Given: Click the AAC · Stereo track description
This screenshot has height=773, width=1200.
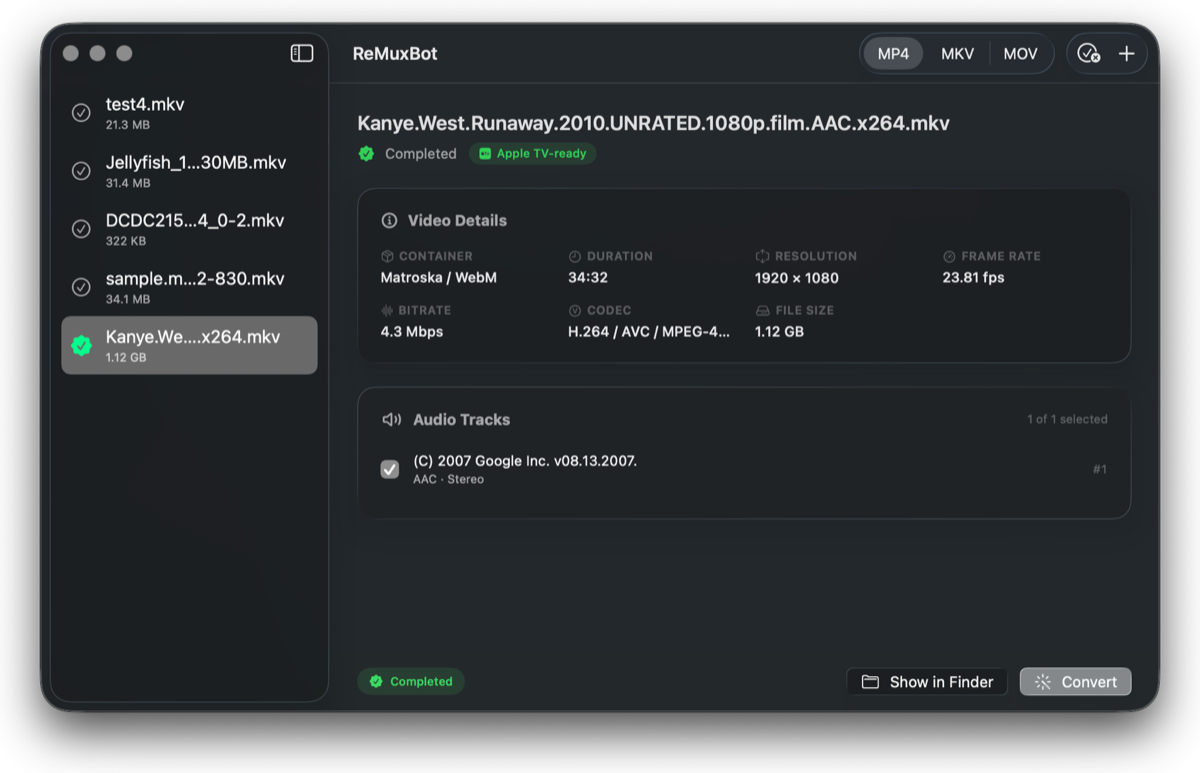Looking at the screenshot, I should [448, 479].
